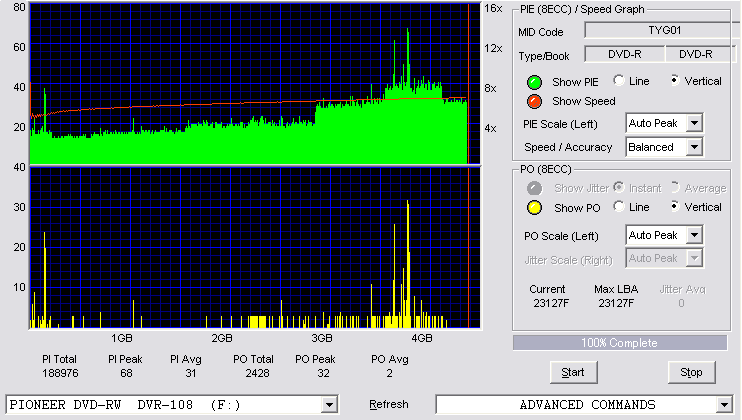The height and width of the screenshot is (420, 742).
Task: Select Vertical radio for PO graph
Action: coord(674,206)
